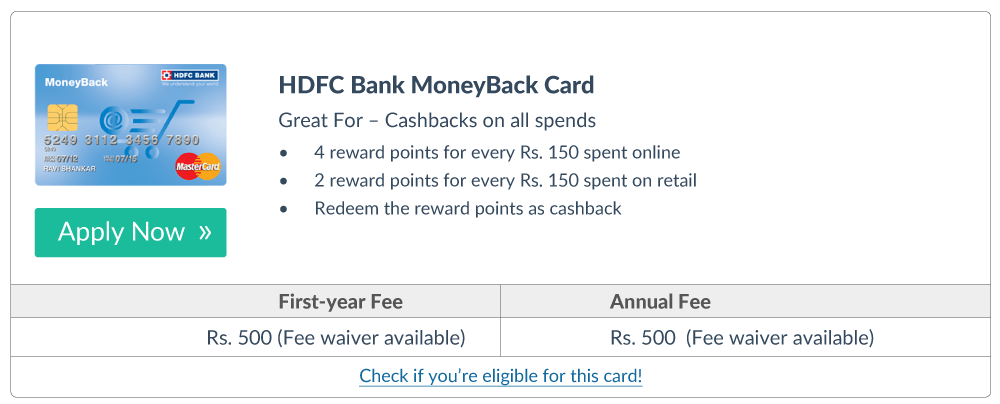Select the card number 5249 3112 3456 7890
Image resolution: width=1000 pixels, height=404 pixels.
(x=122, y=140)
